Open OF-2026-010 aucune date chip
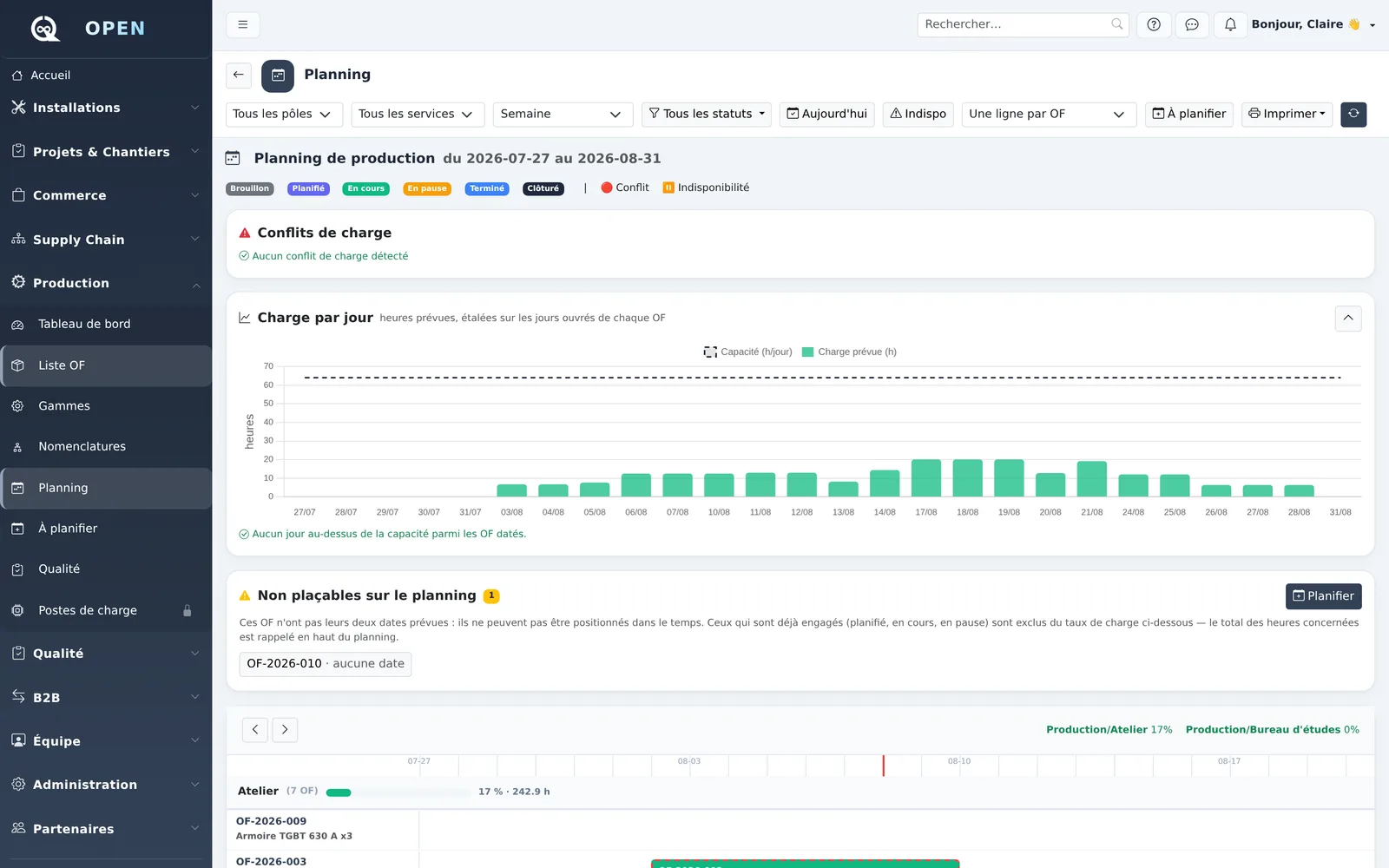Screen dimensions: 1389x868 point(326,664)
